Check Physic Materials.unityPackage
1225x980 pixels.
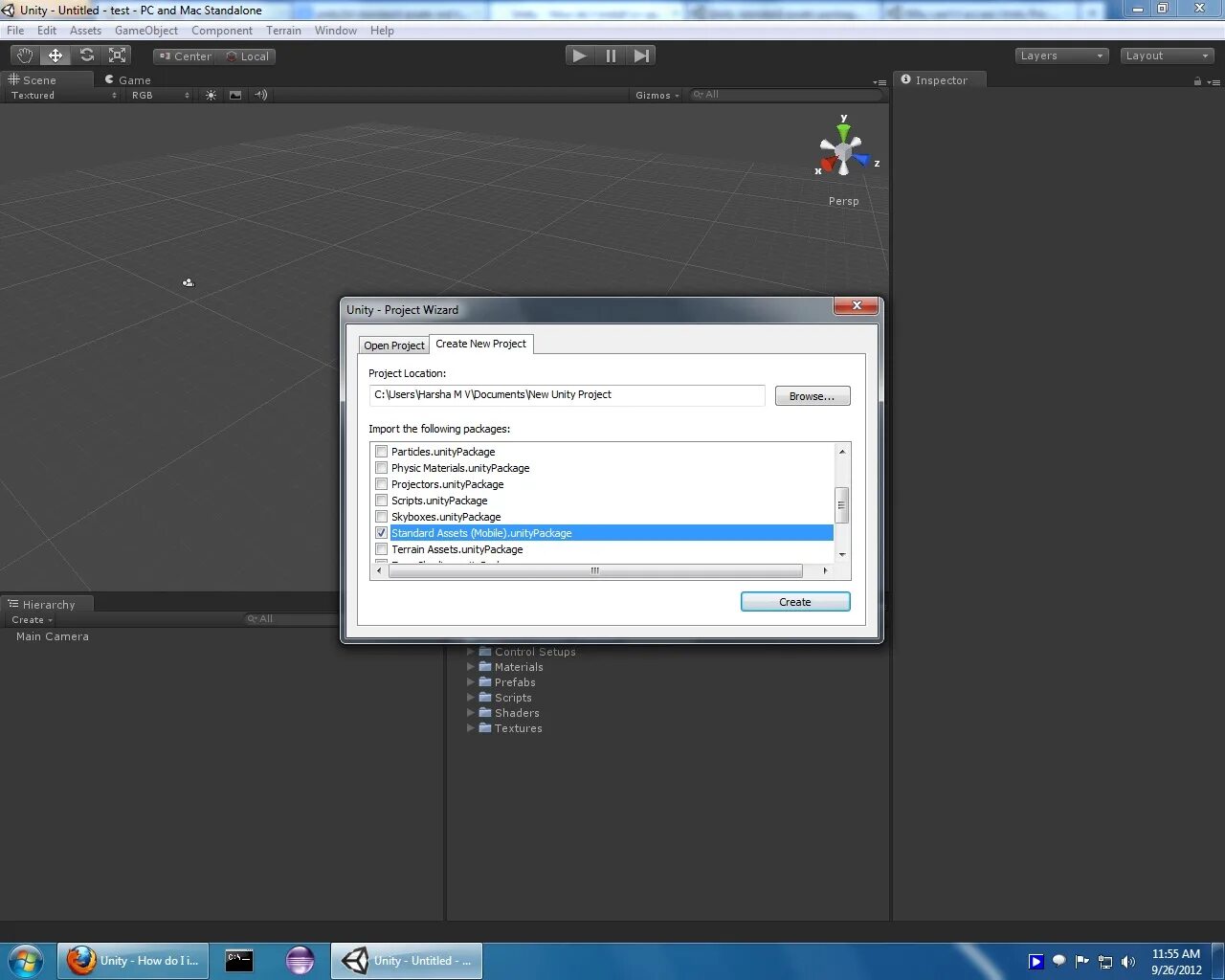[x=382, y=468]
